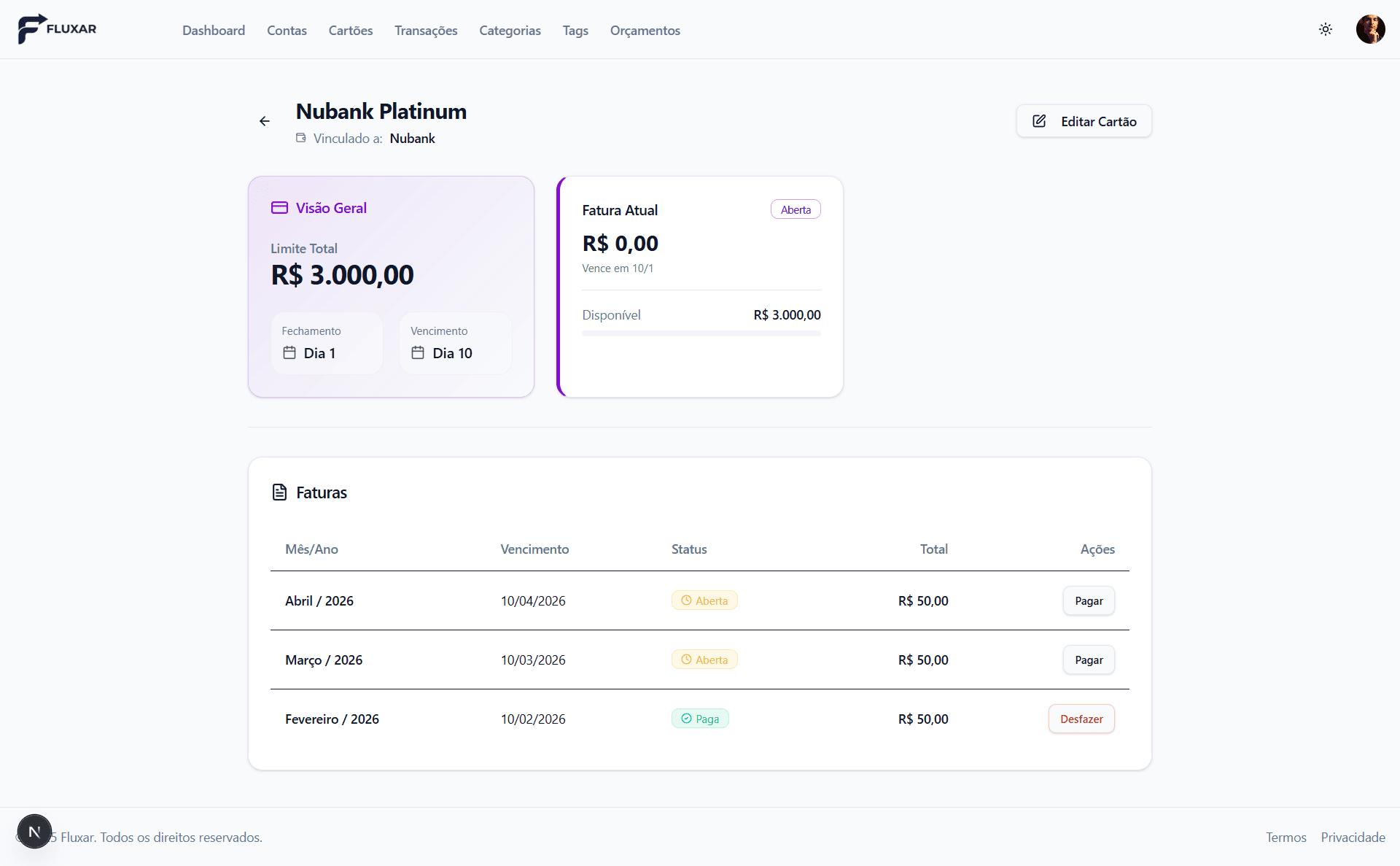Open the linked Nubank account link
1400x866 pixels.
tap(412, 139)
